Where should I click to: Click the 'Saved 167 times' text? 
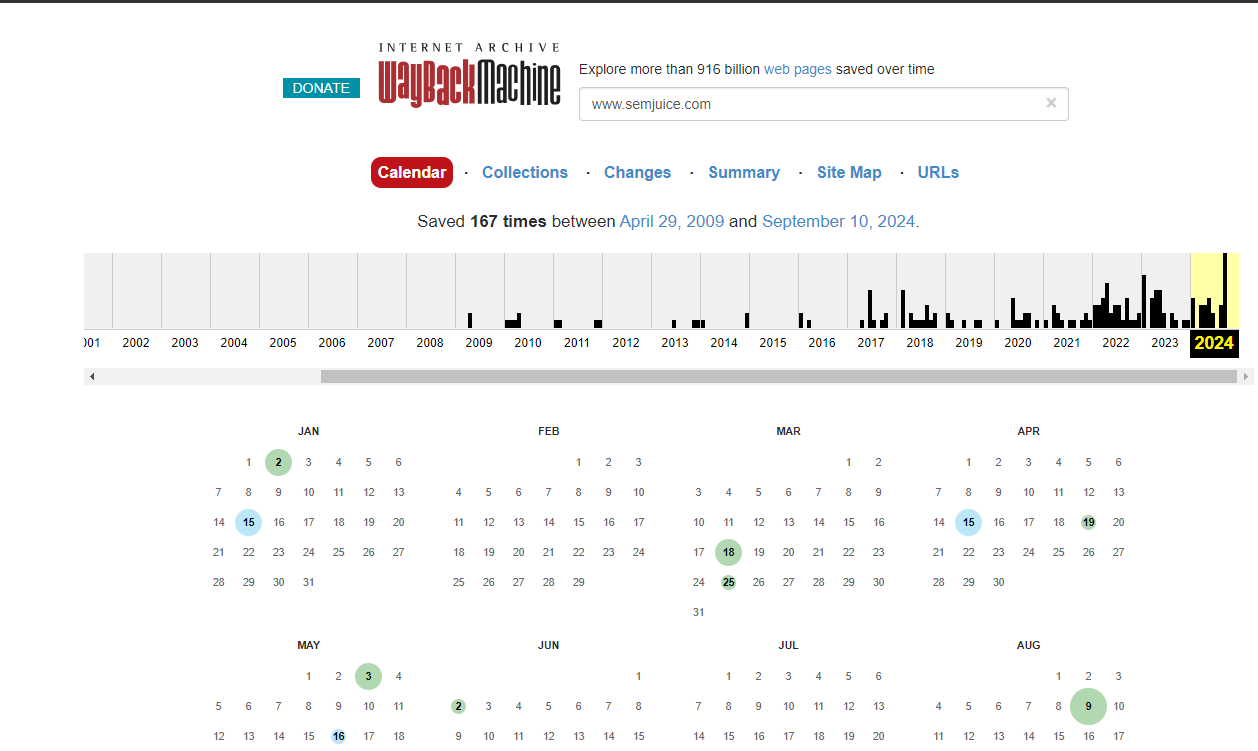point(482,221)
